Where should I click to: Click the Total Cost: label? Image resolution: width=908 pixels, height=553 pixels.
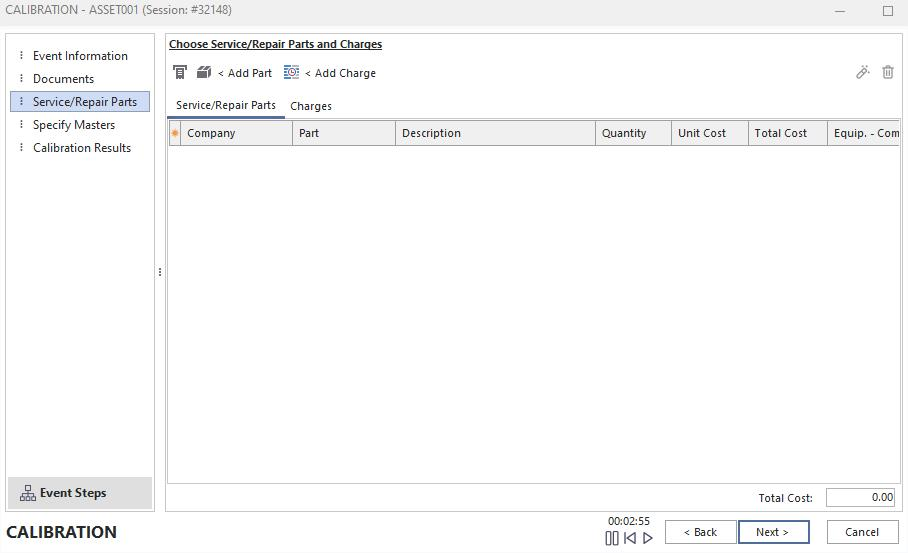coord(785,498)
